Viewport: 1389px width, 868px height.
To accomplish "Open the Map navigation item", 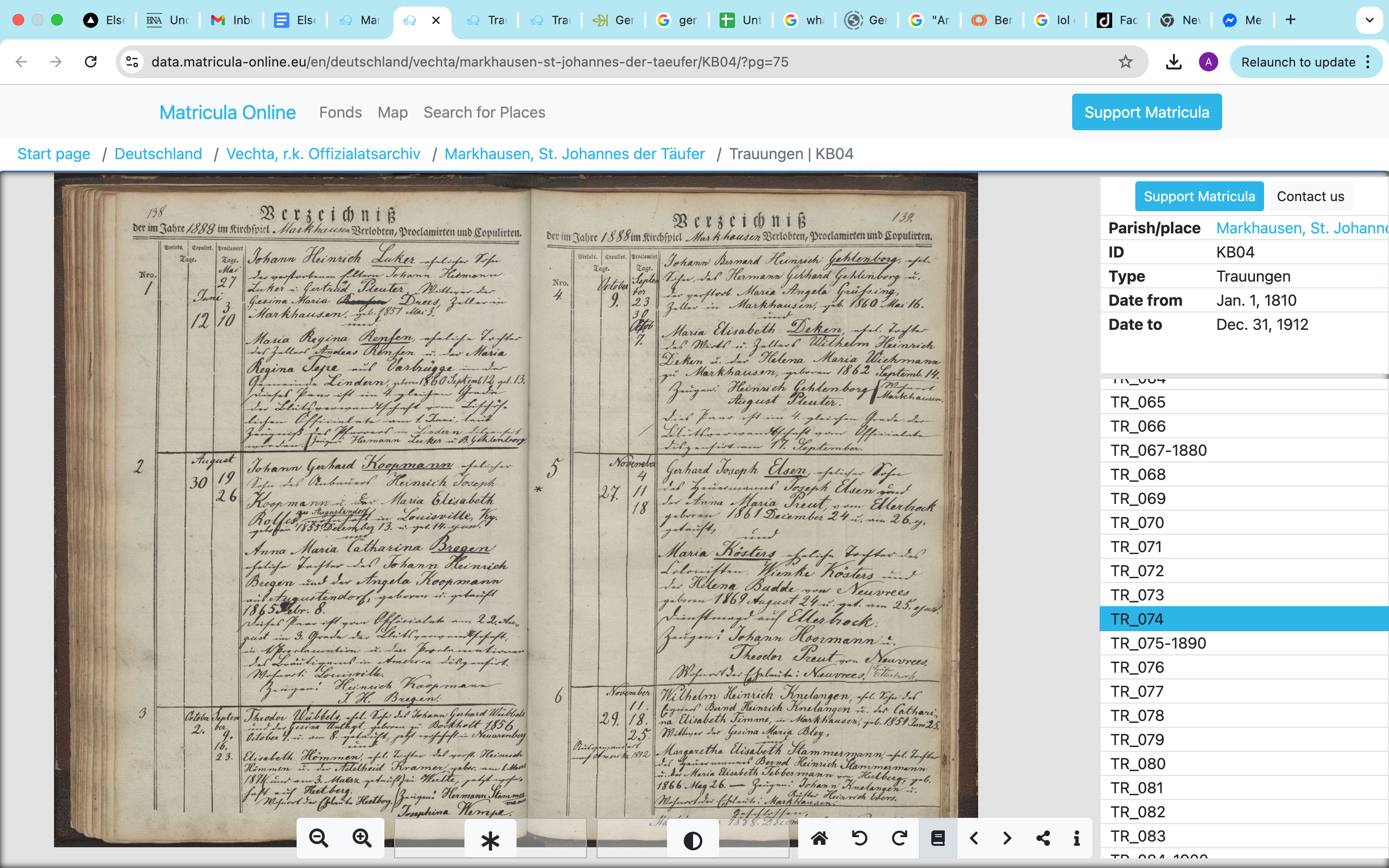I will click(393, 112).
